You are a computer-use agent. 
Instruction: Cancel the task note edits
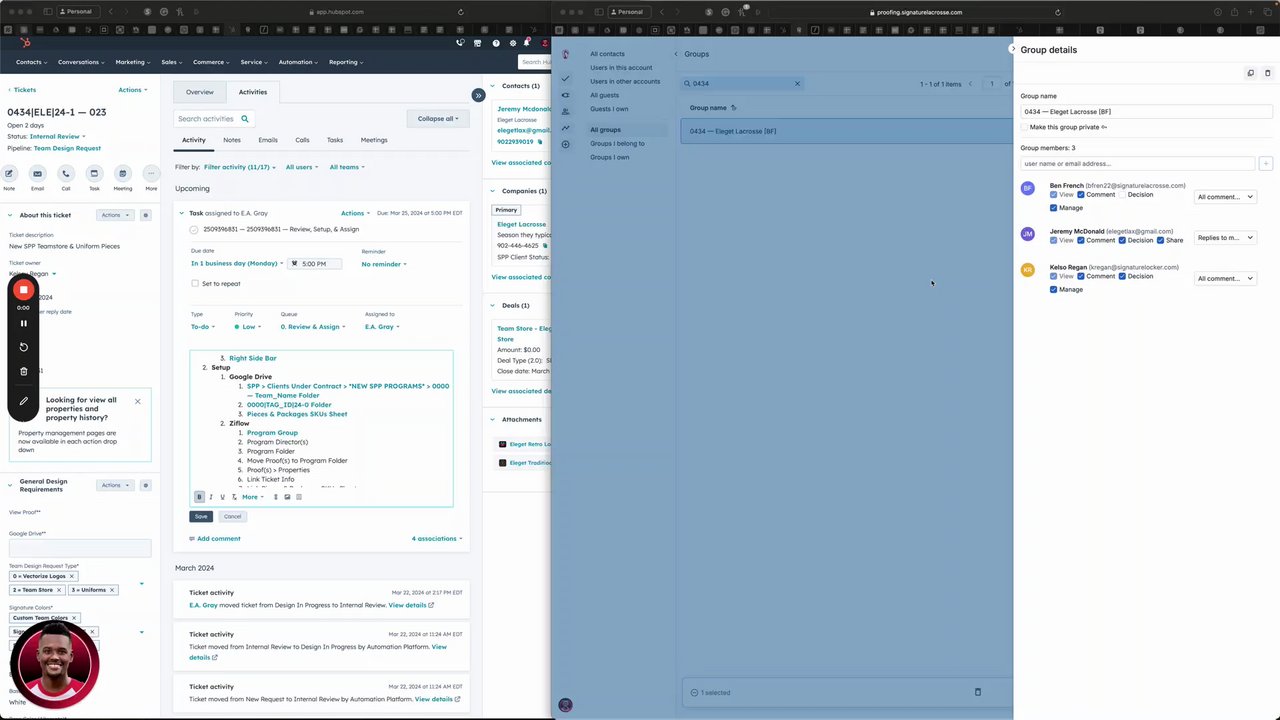pyautogui.click(x=232, y=516)
